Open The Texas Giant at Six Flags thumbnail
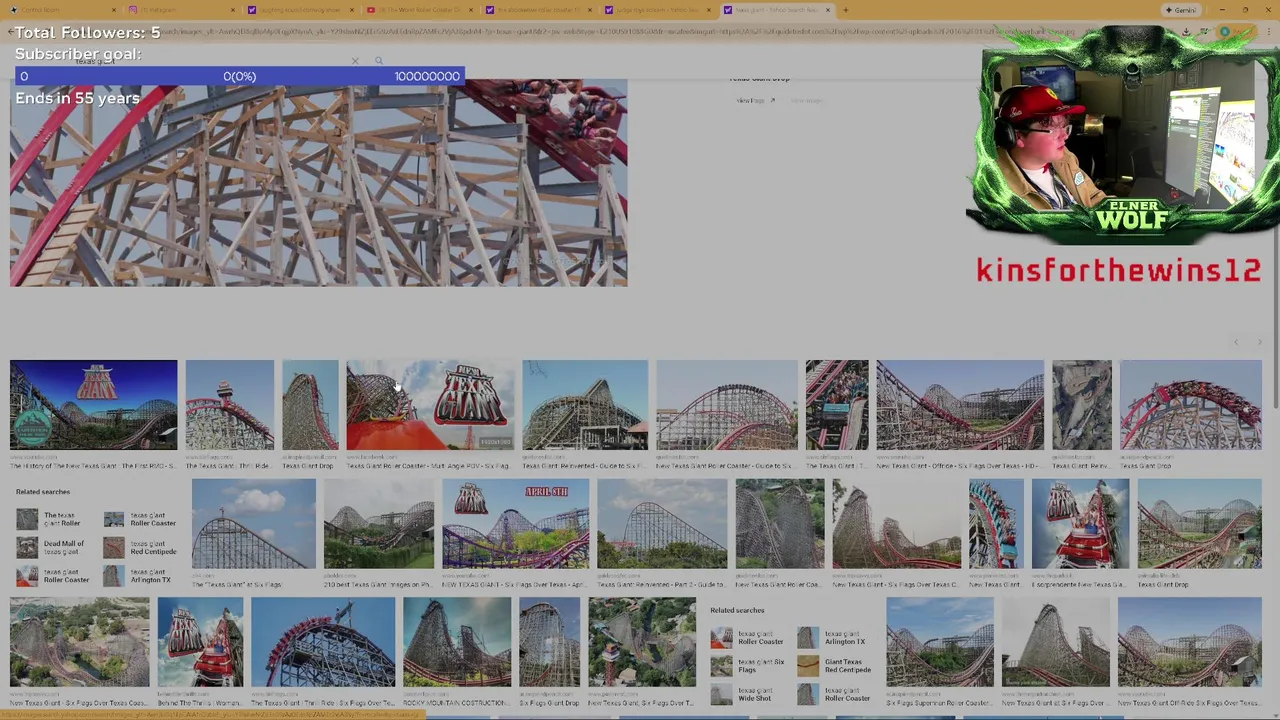Screen dimensions: 1280x720 tap(253, 524)
